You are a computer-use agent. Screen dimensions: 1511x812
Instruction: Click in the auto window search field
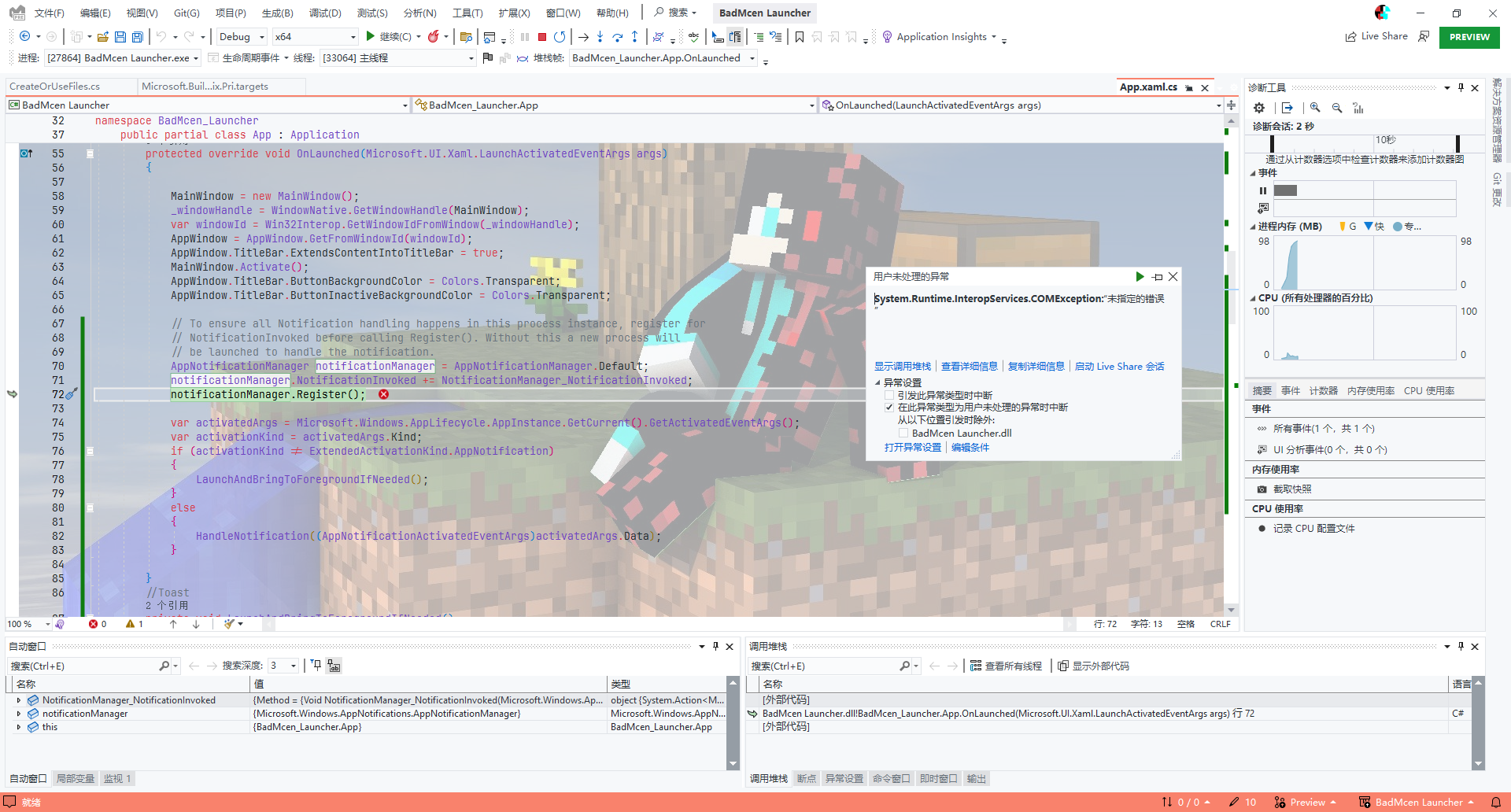[83, 666]
